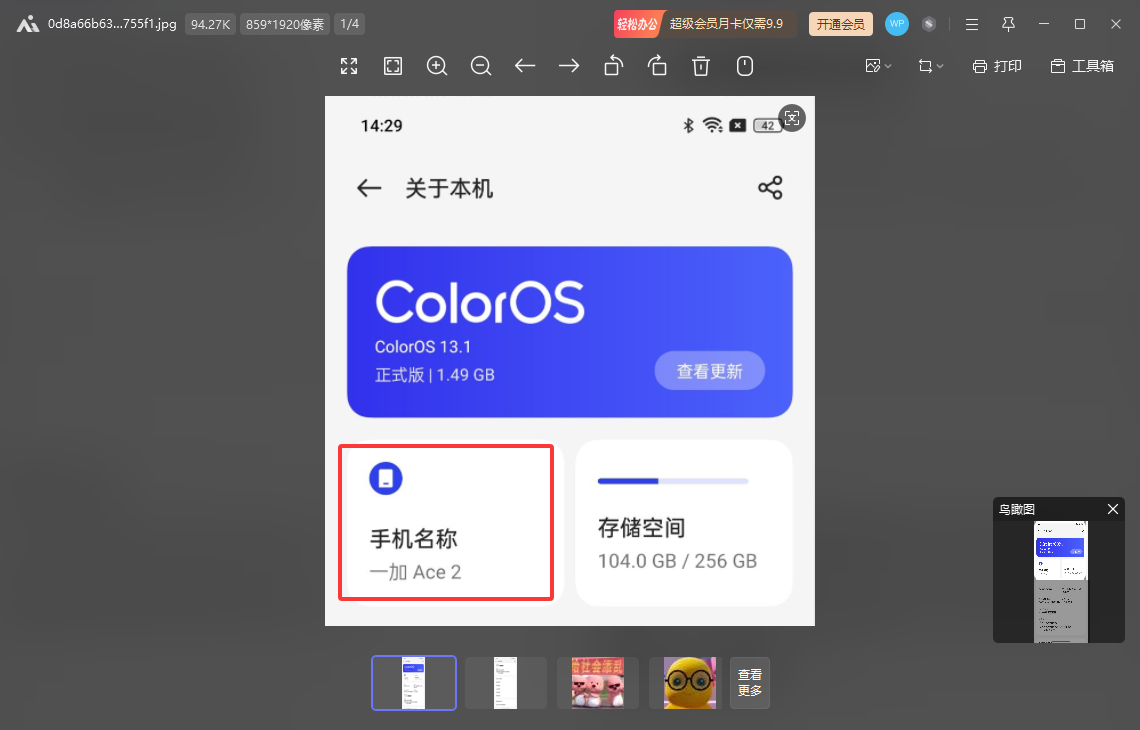Select the yellow character with glasses thumbnail
Viewport: 1140px width, 730px height.
[689, 683]
